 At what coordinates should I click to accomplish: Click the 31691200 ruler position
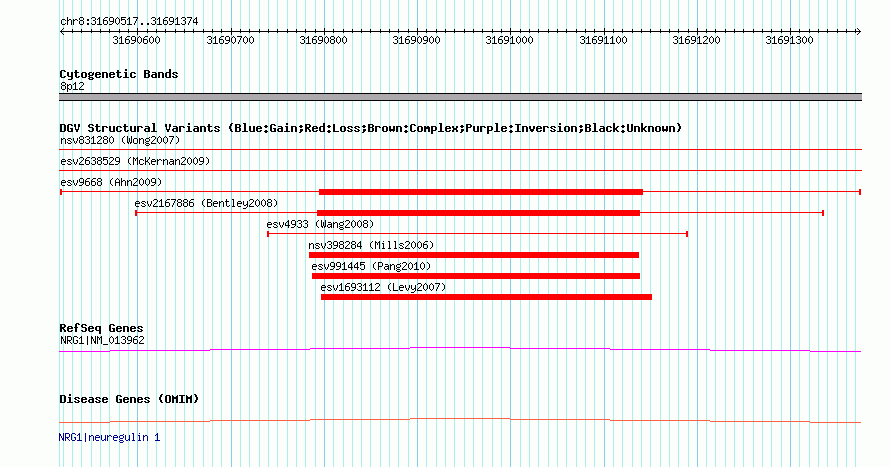tap(696, 40)
